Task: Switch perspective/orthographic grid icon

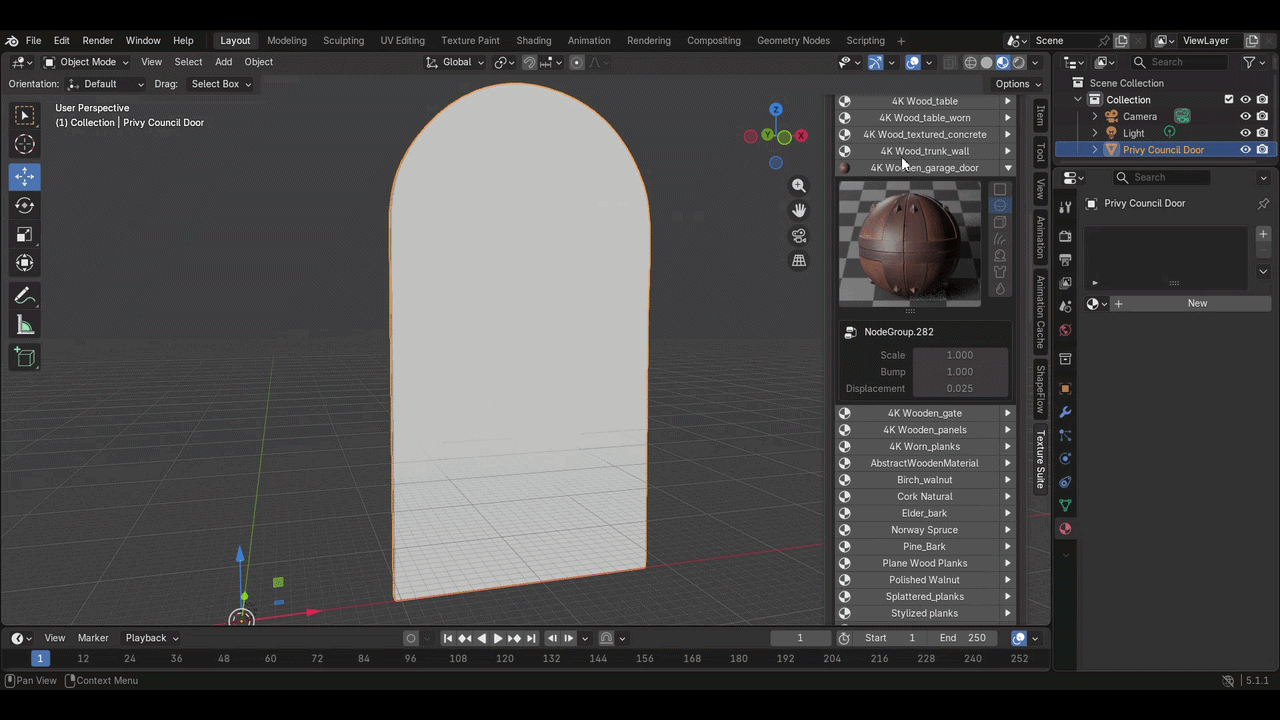Action: click(799, 261)
